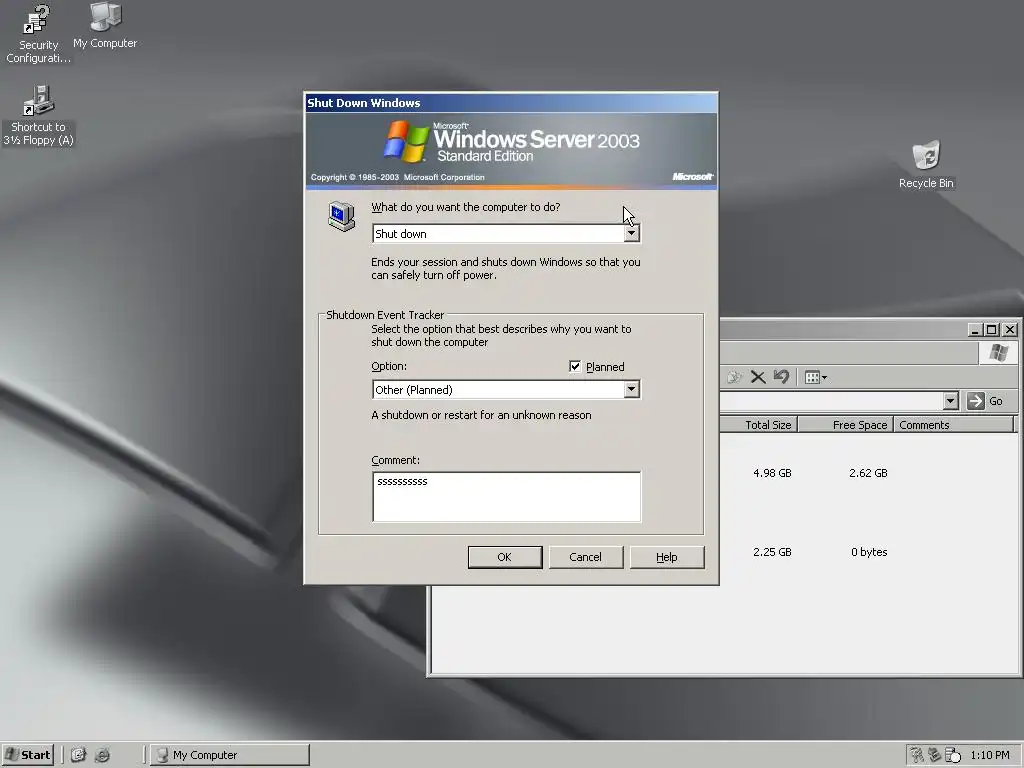
Task: Click the 4.98 GB total size value
Action: (772, 473)
